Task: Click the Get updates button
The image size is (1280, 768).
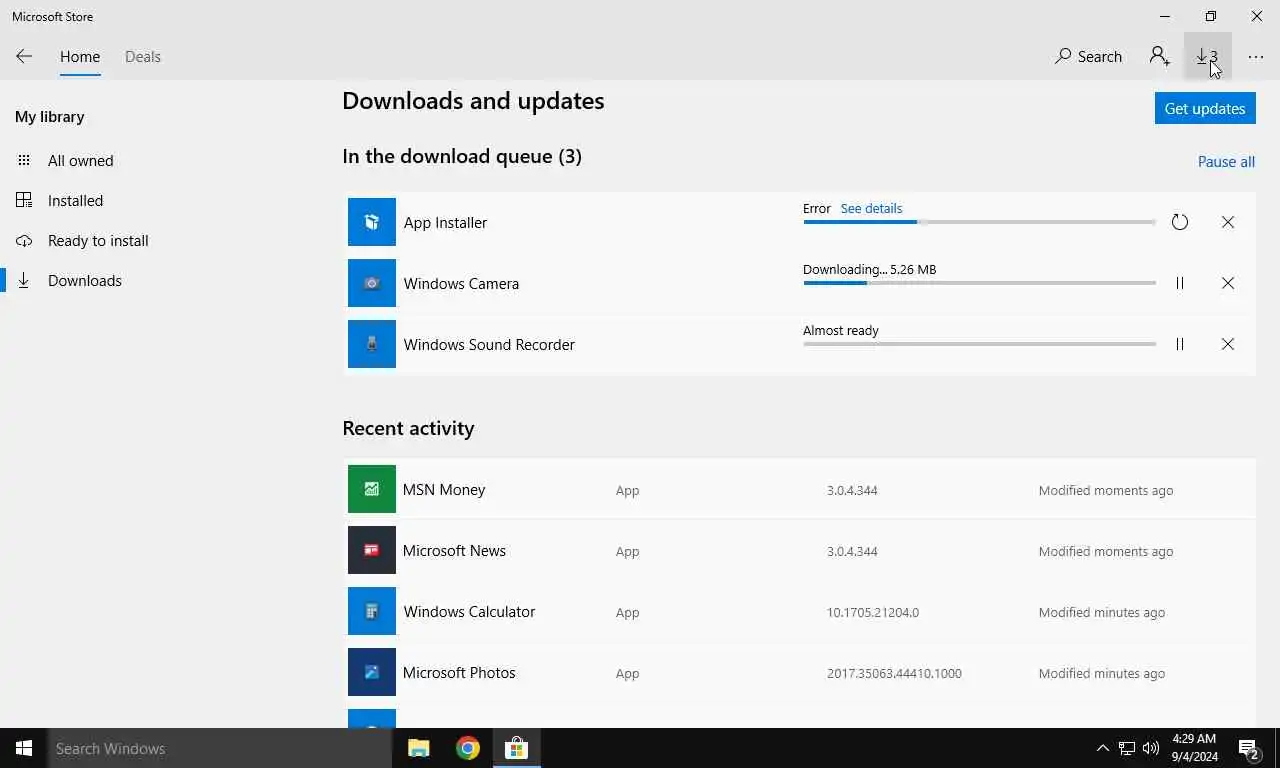Action: tap(1205, 108)
